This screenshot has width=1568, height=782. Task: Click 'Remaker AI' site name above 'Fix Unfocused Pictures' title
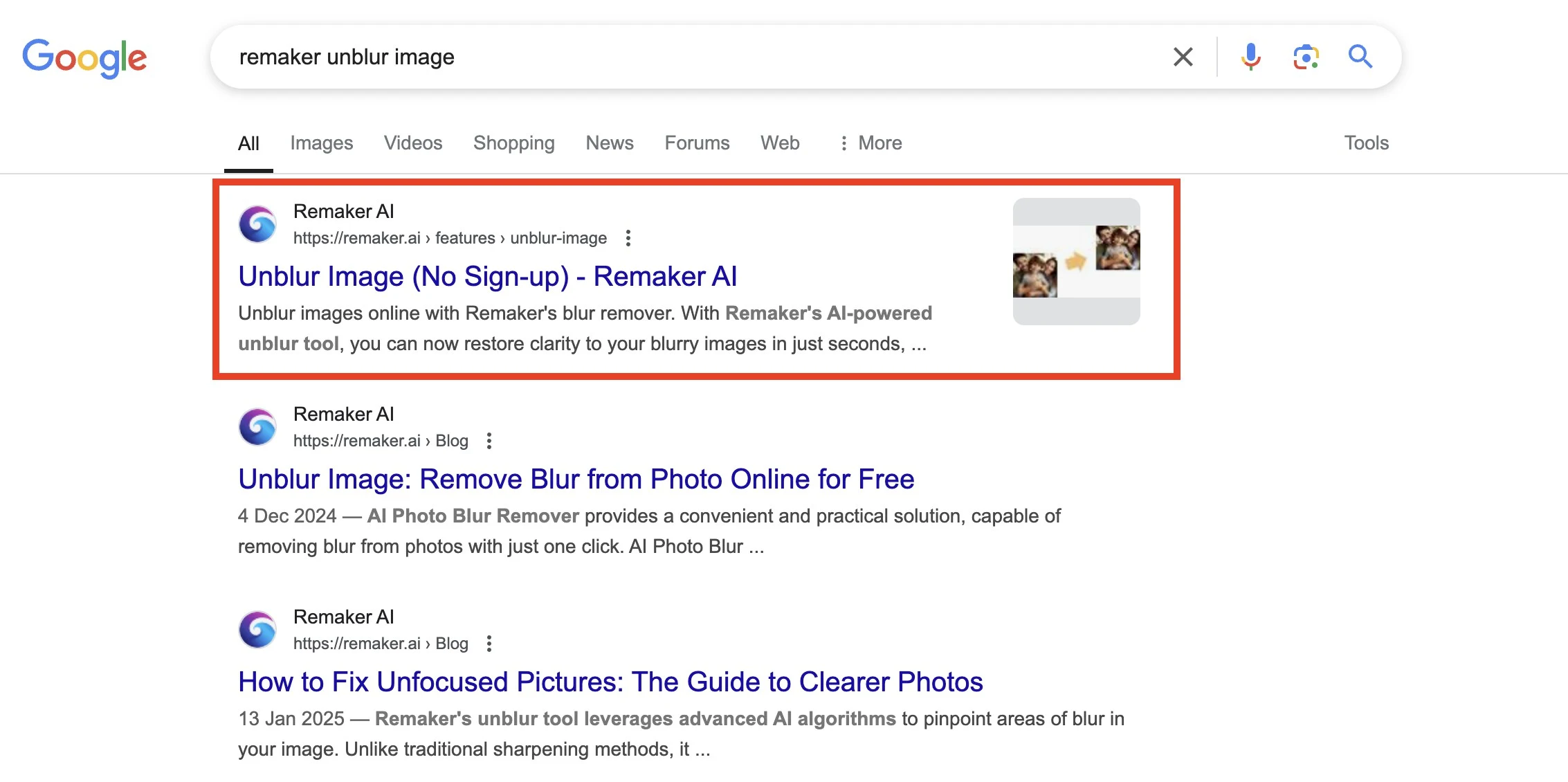click(x=343, y=617)
